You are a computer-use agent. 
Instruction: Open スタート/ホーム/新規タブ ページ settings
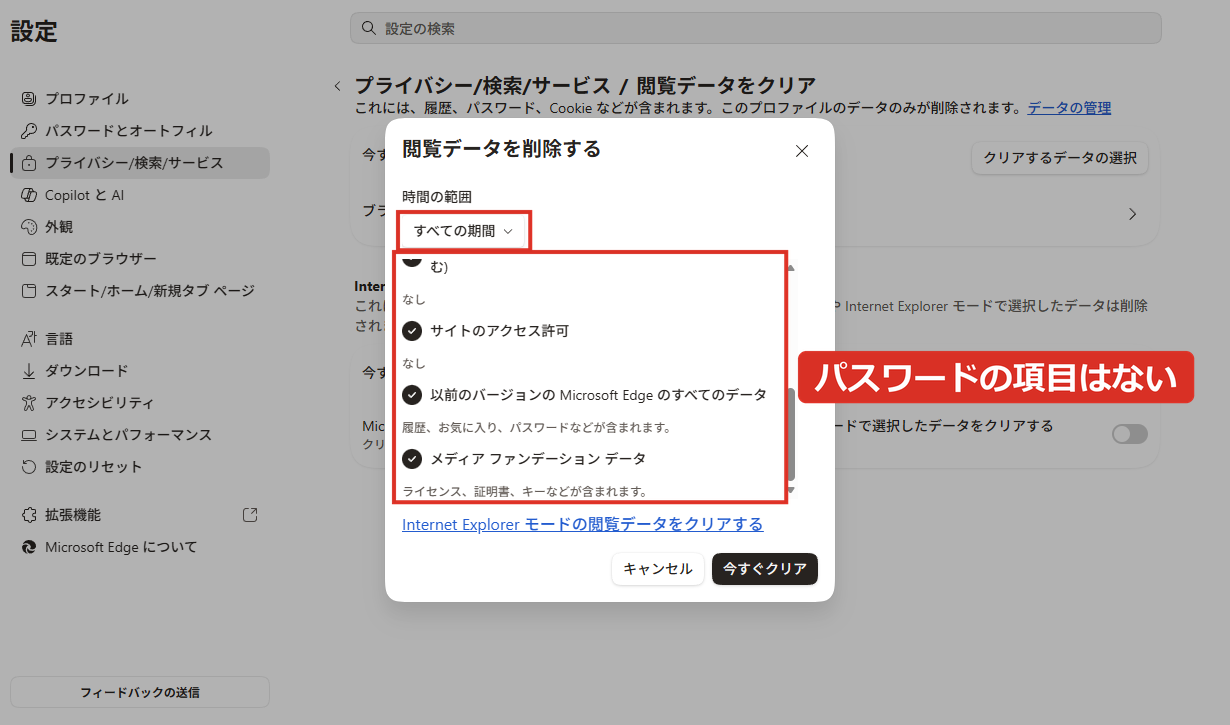140,291
